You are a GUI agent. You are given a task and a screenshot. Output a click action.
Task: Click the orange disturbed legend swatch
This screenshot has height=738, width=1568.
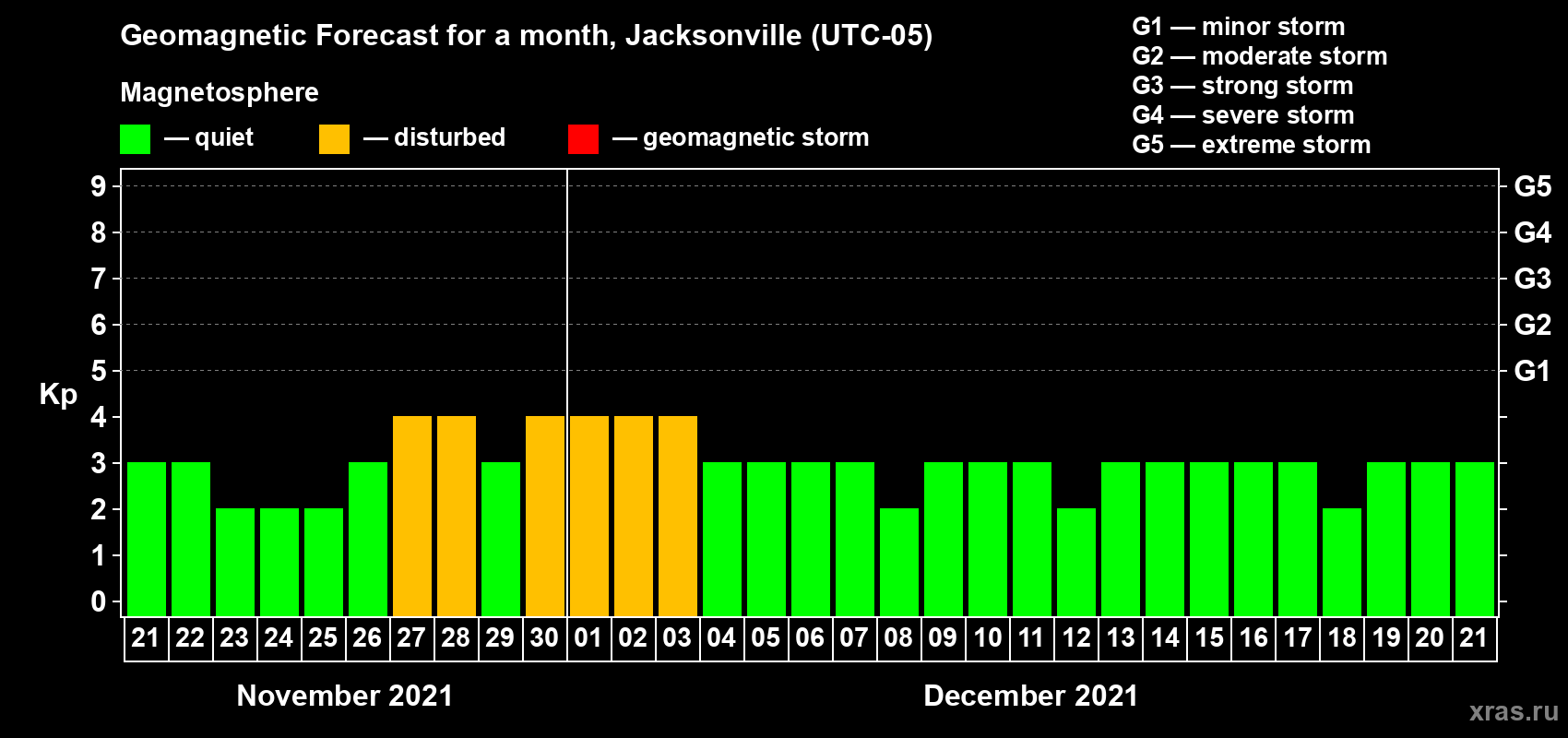pos(334,139)
